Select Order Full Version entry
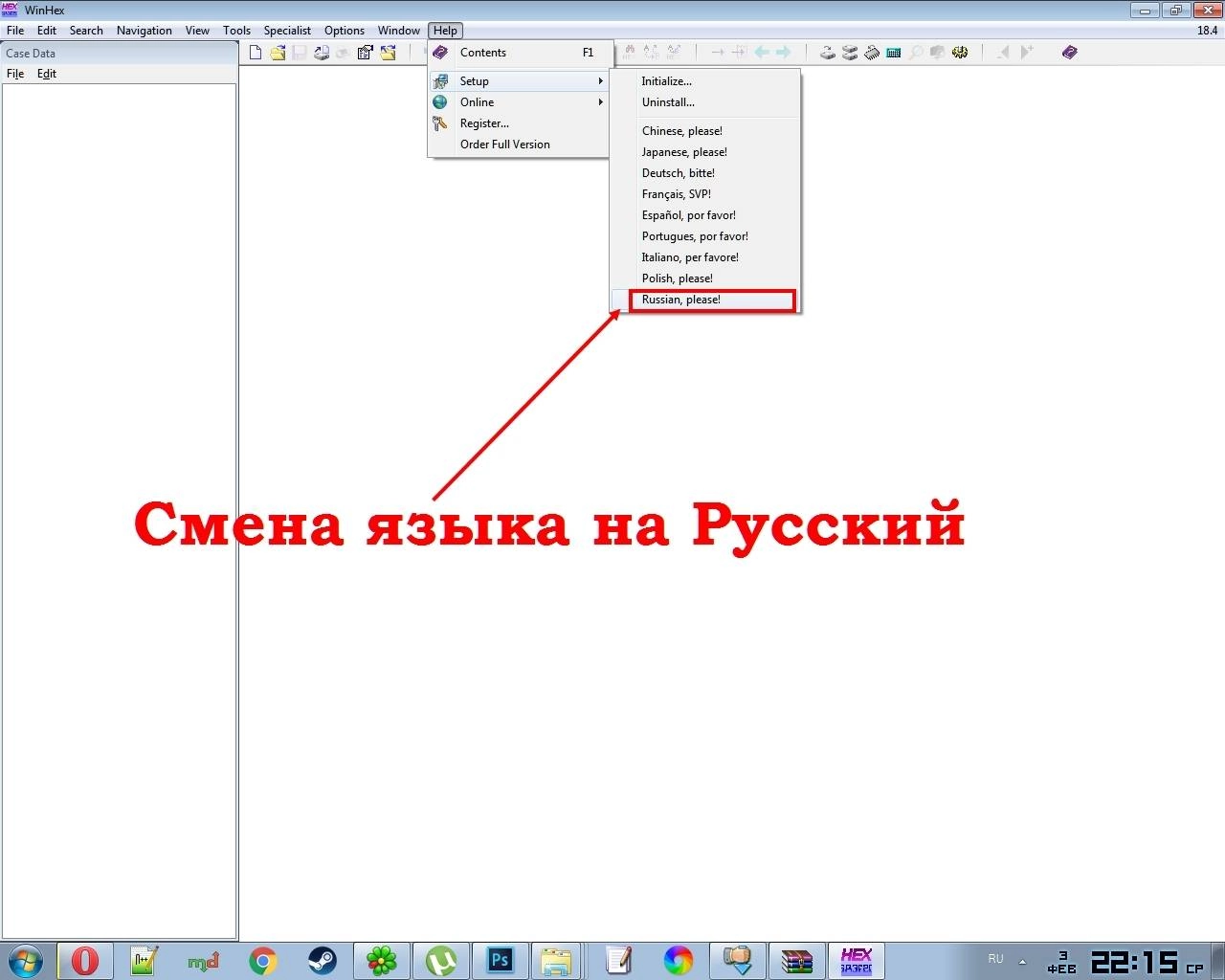This screenshot has height=980, width=1225. [518, 145]
